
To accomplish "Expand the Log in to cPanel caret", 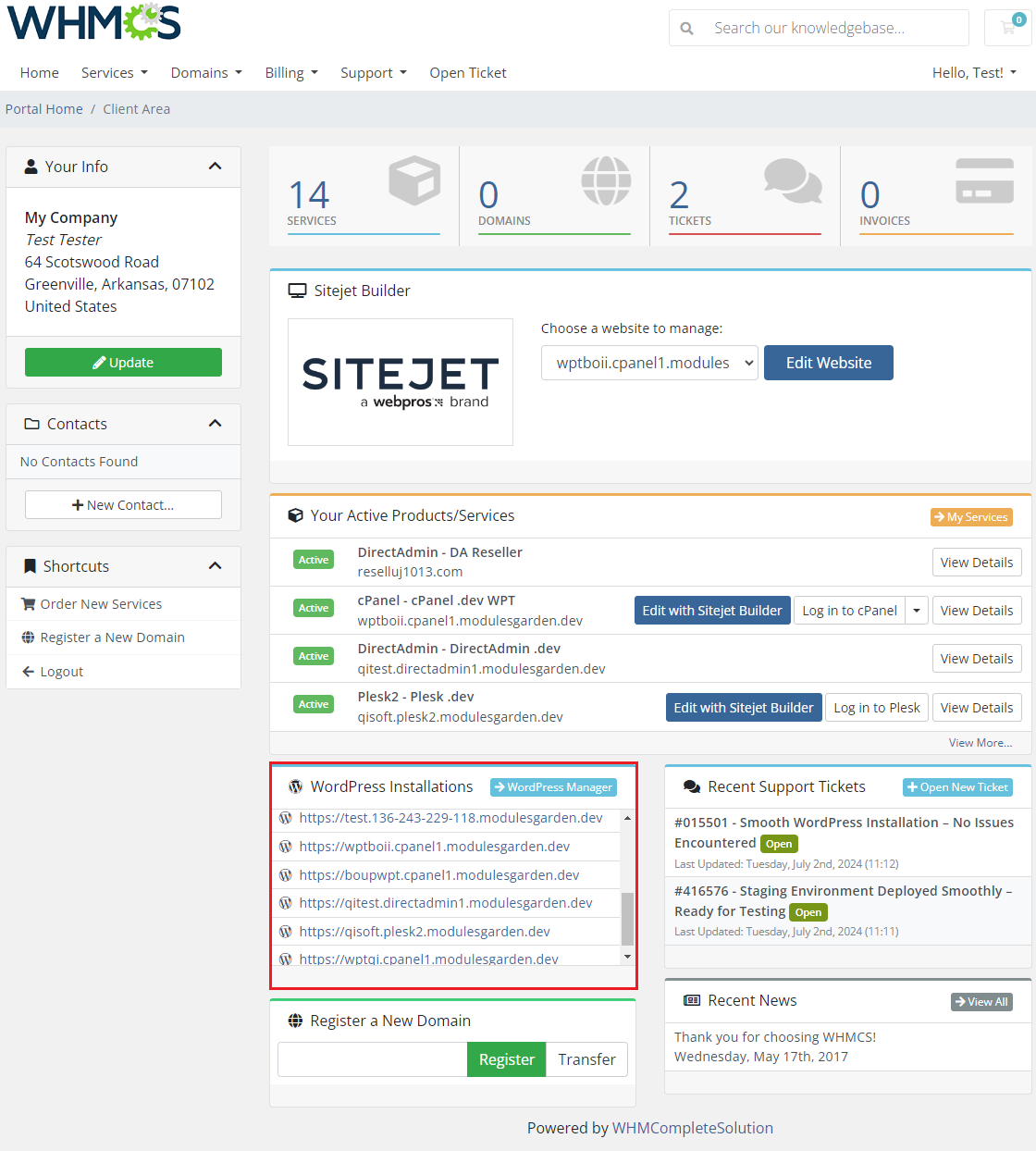I will [917, 611].
